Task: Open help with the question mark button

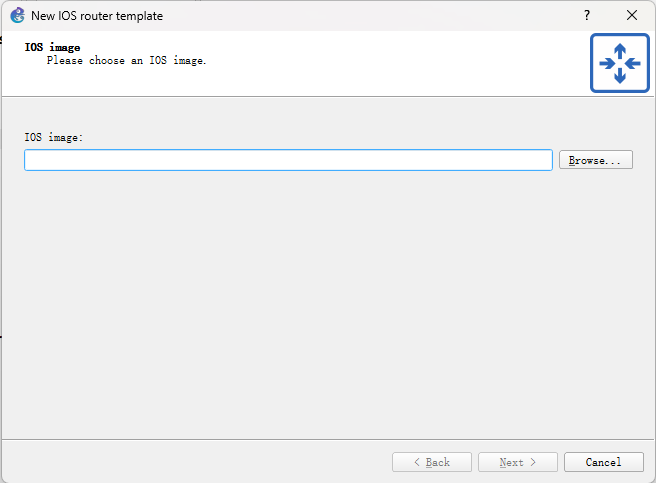Action: (x=587, y=15)
